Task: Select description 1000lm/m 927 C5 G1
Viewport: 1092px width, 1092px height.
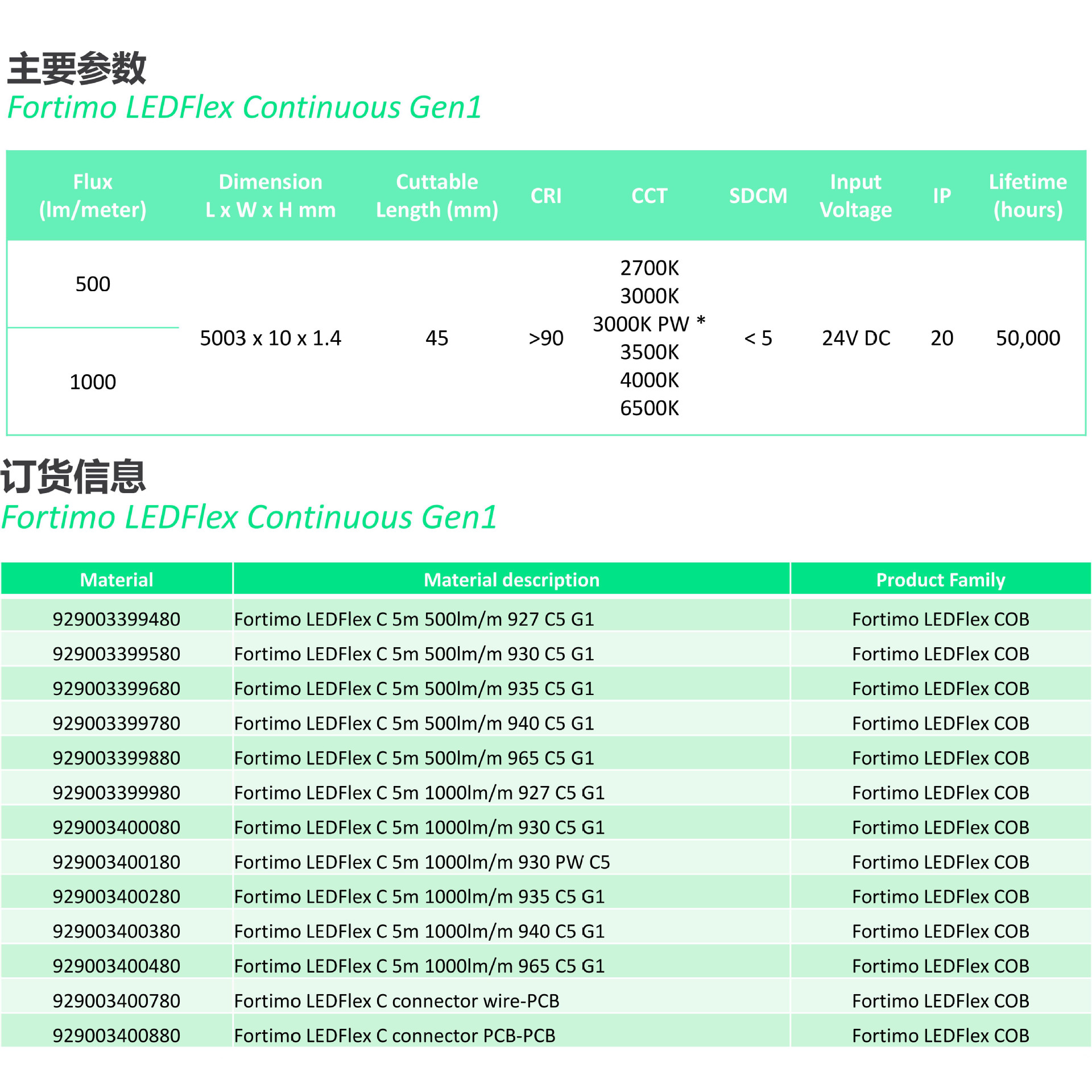Action: click(x=420, y=792)
